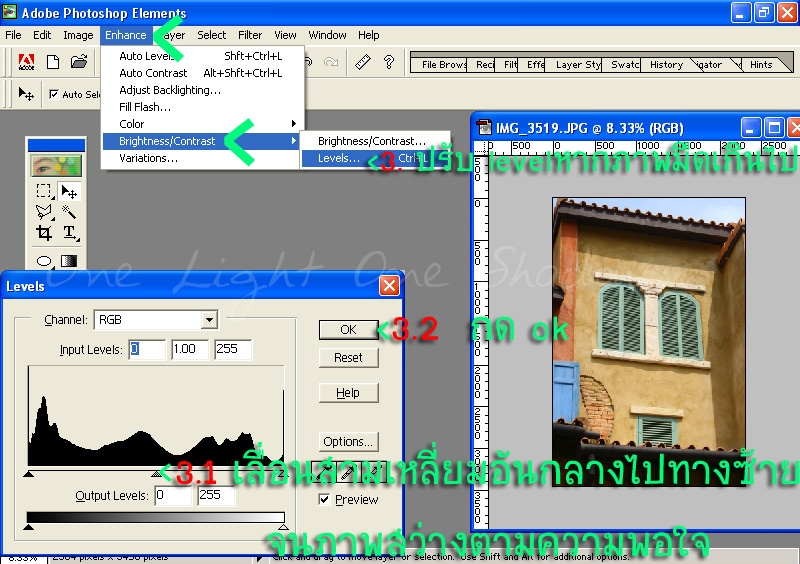Screen dimensions: 800x564
Task: Toggle the Preview checkbox in Levels
Action: (x=324, y=499)
